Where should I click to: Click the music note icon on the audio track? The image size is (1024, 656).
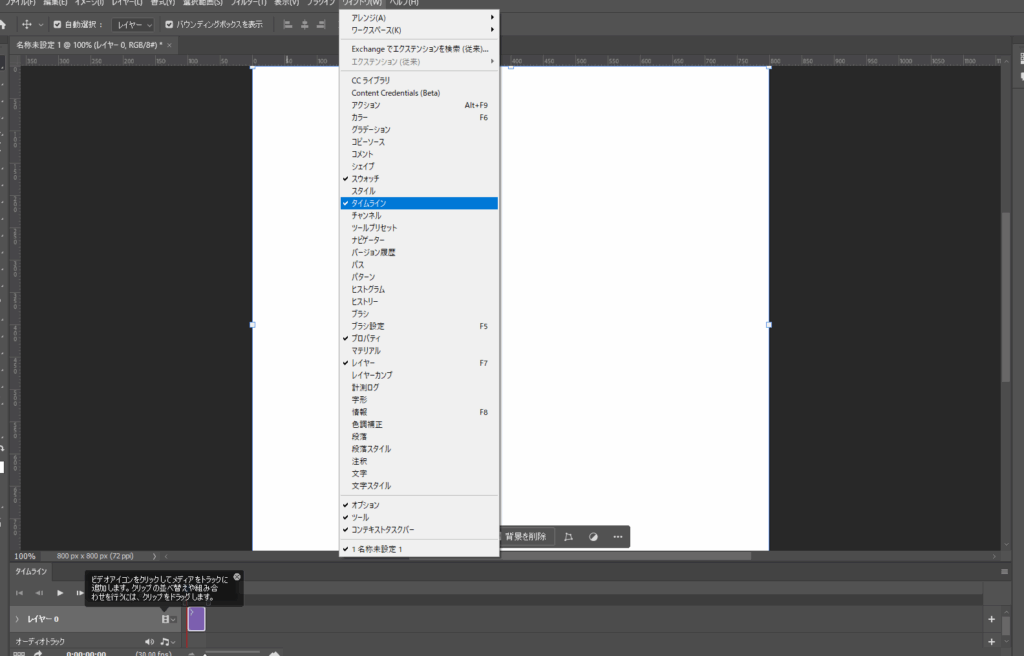164,642
